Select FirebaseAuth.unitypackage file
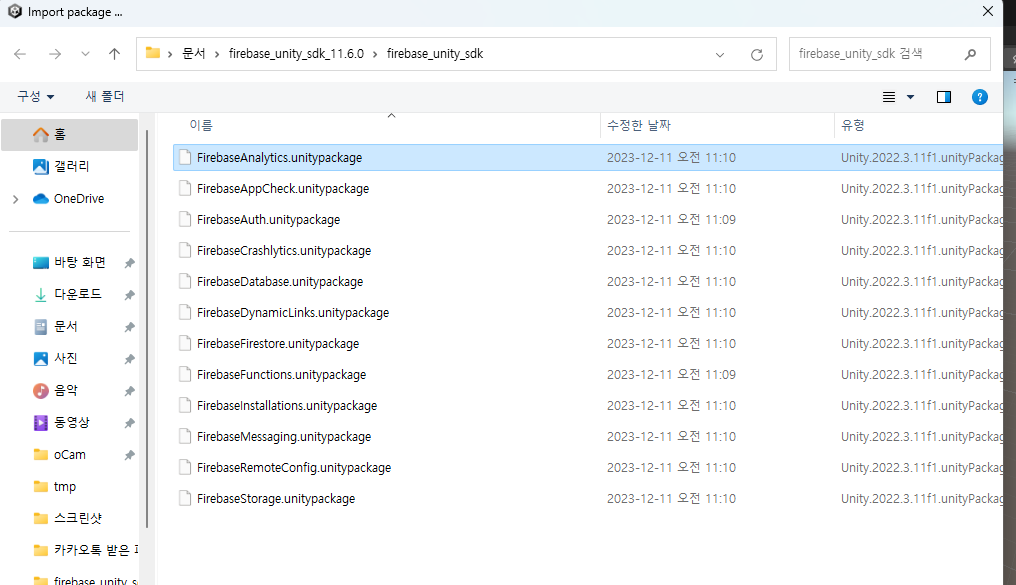 point(268,220)
